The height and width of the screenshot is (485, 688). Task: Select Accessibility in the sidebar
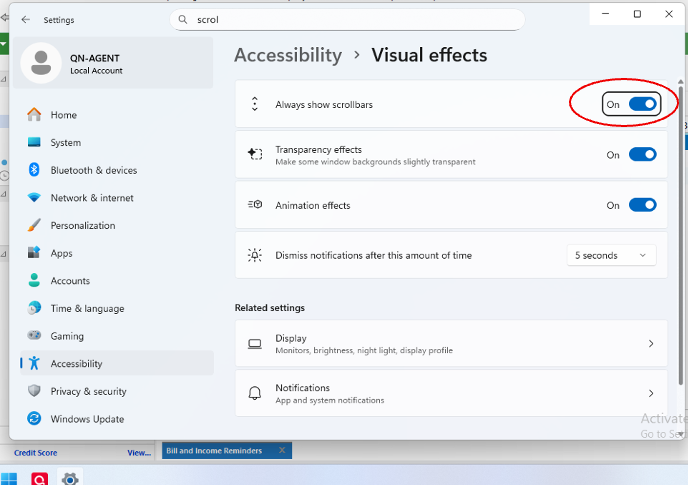coord(77,364)
